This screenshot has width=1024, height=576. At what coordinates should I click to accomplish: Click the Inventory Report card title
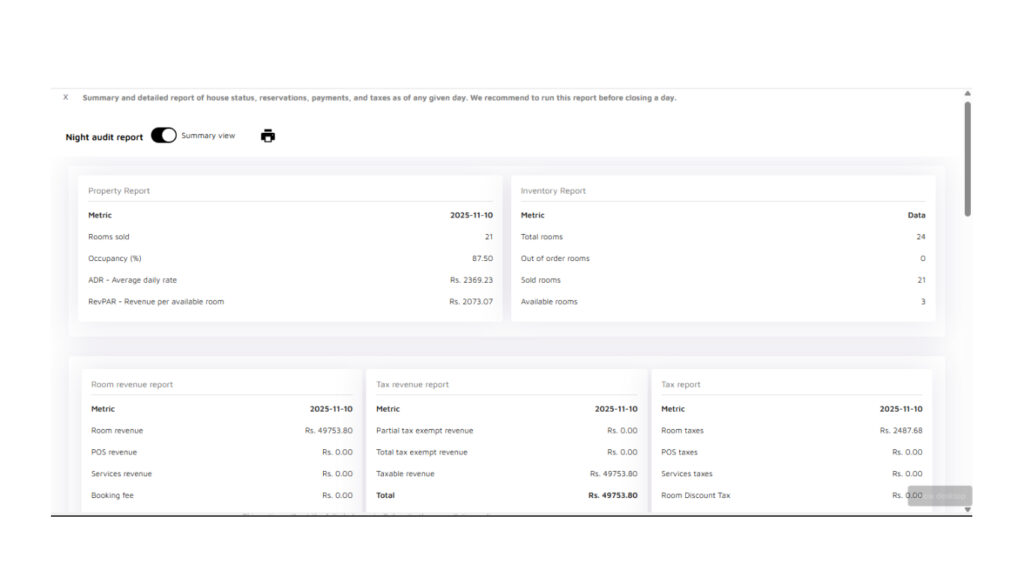[553, 191]
